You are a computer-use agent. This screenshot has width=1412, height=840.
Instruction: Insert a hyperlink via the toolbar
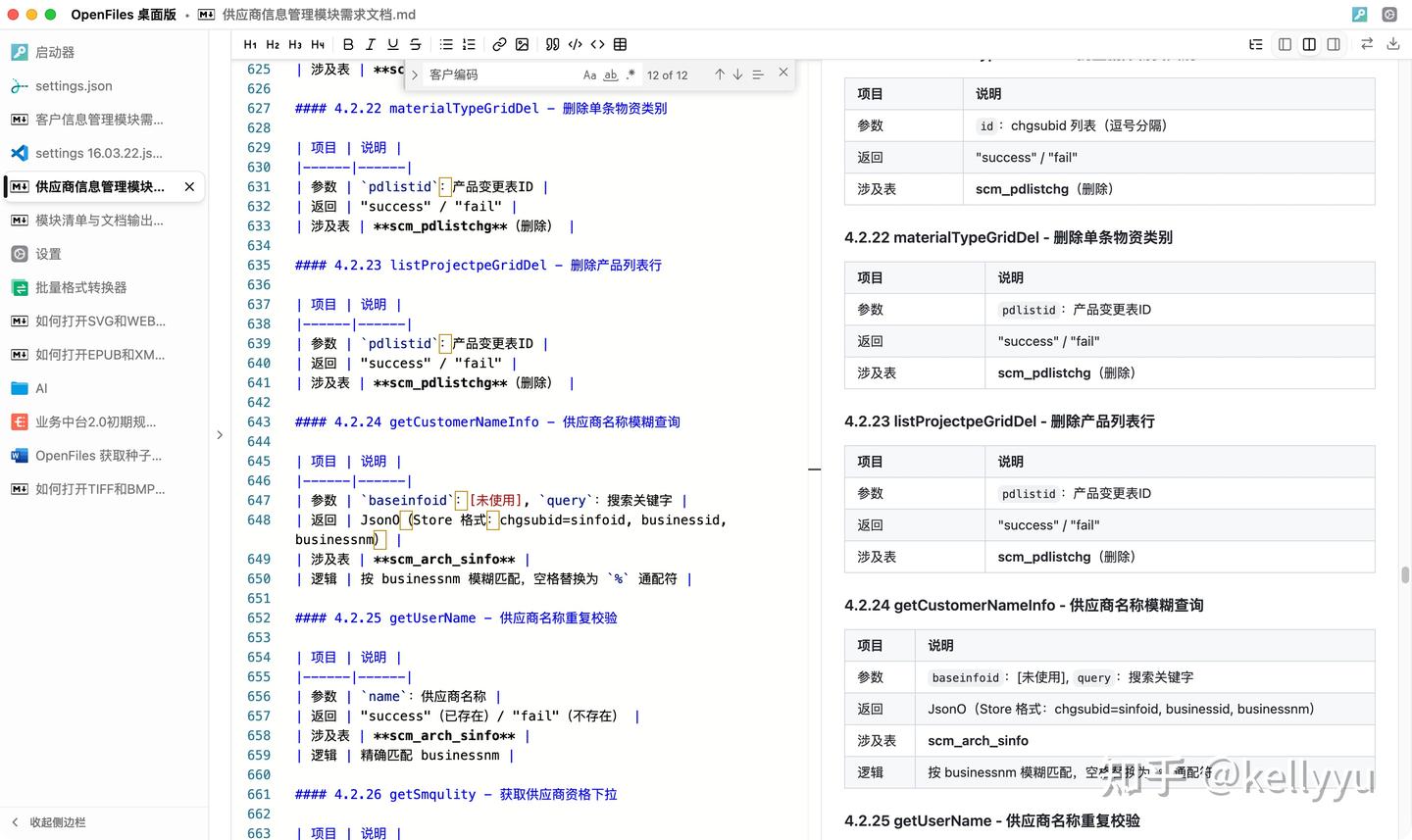(x=499, y=44)
